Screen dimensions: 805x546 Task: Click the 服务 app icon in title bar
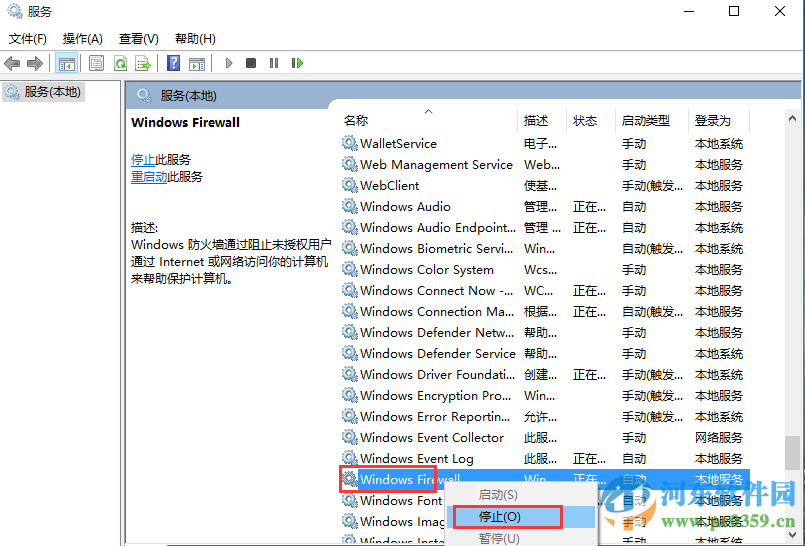point(14,11)
